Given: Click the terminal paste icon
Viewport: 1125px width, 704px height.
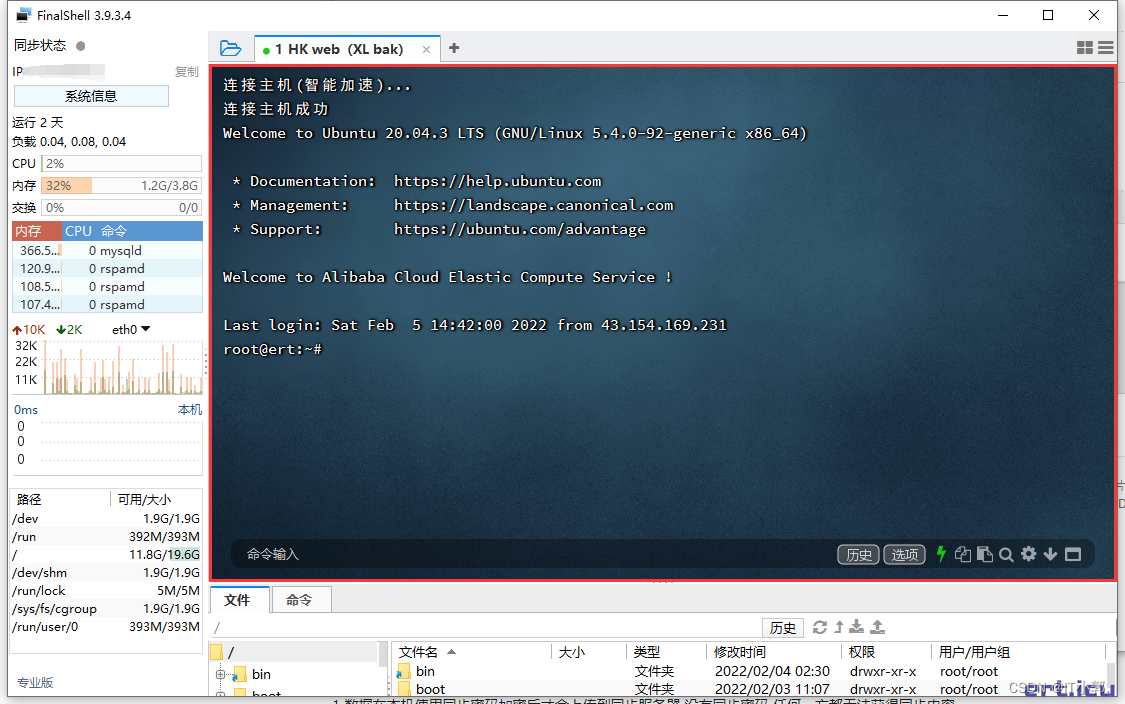Looking at the screenshot, I should tap(984, 554).
